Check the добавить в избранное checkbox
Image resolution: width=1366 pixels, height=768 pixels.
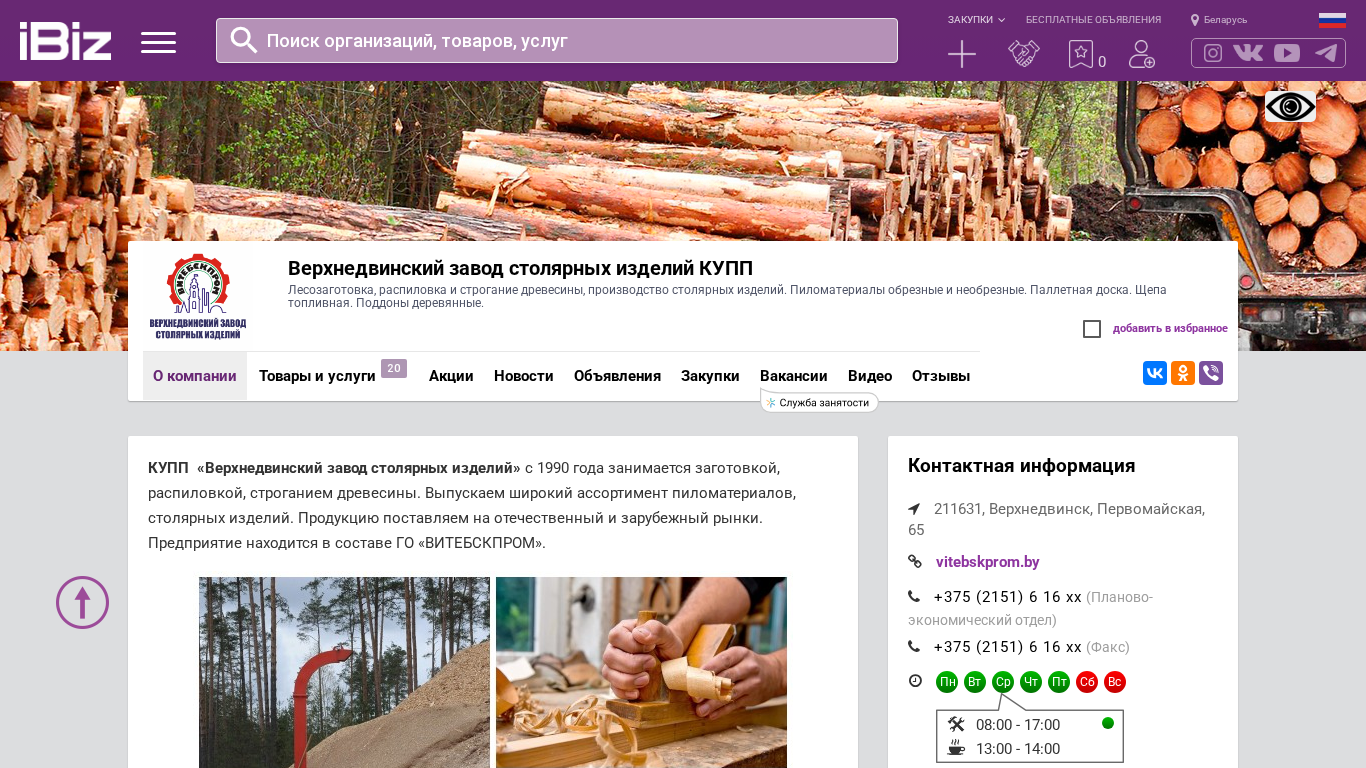pos(1092,329)
